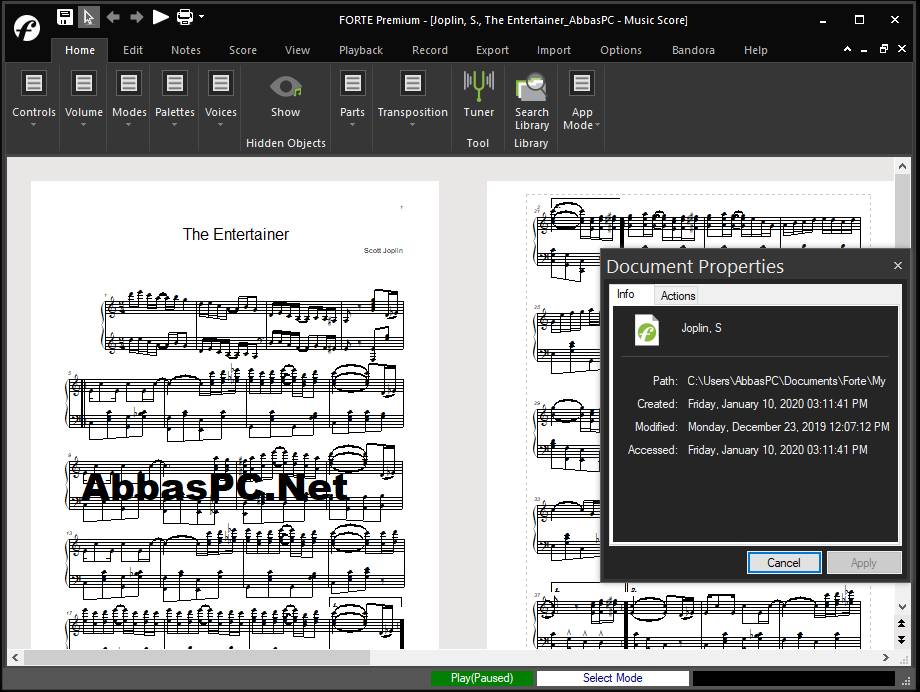
Task: Open the View ribbon tab
Action: [x=297, y=50]
